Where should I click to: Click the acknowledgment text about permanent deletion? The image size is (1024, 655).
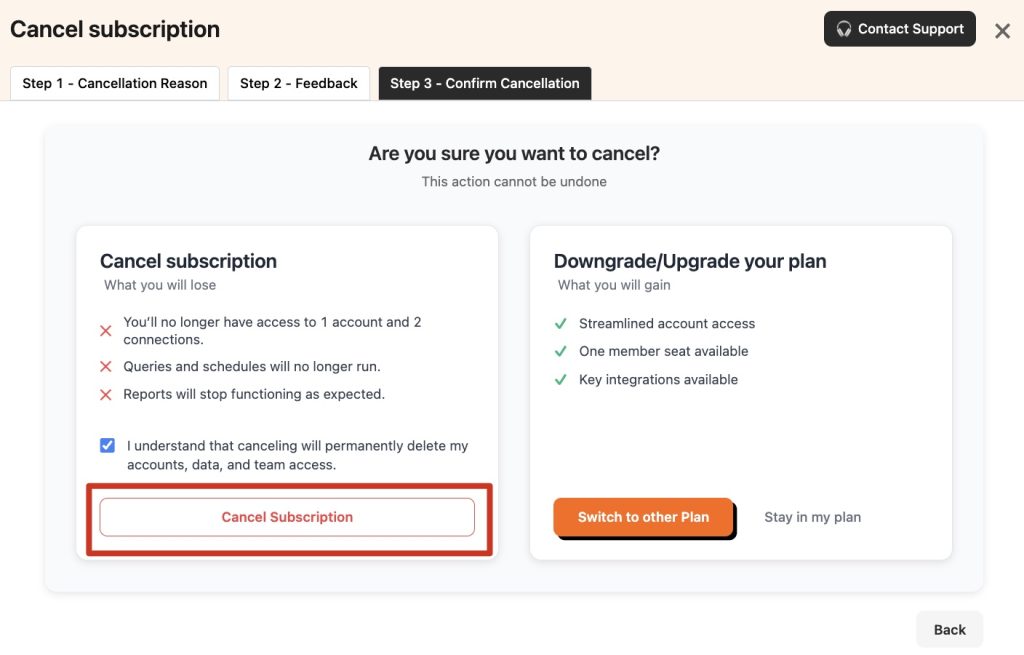click(x=297, y=455)
